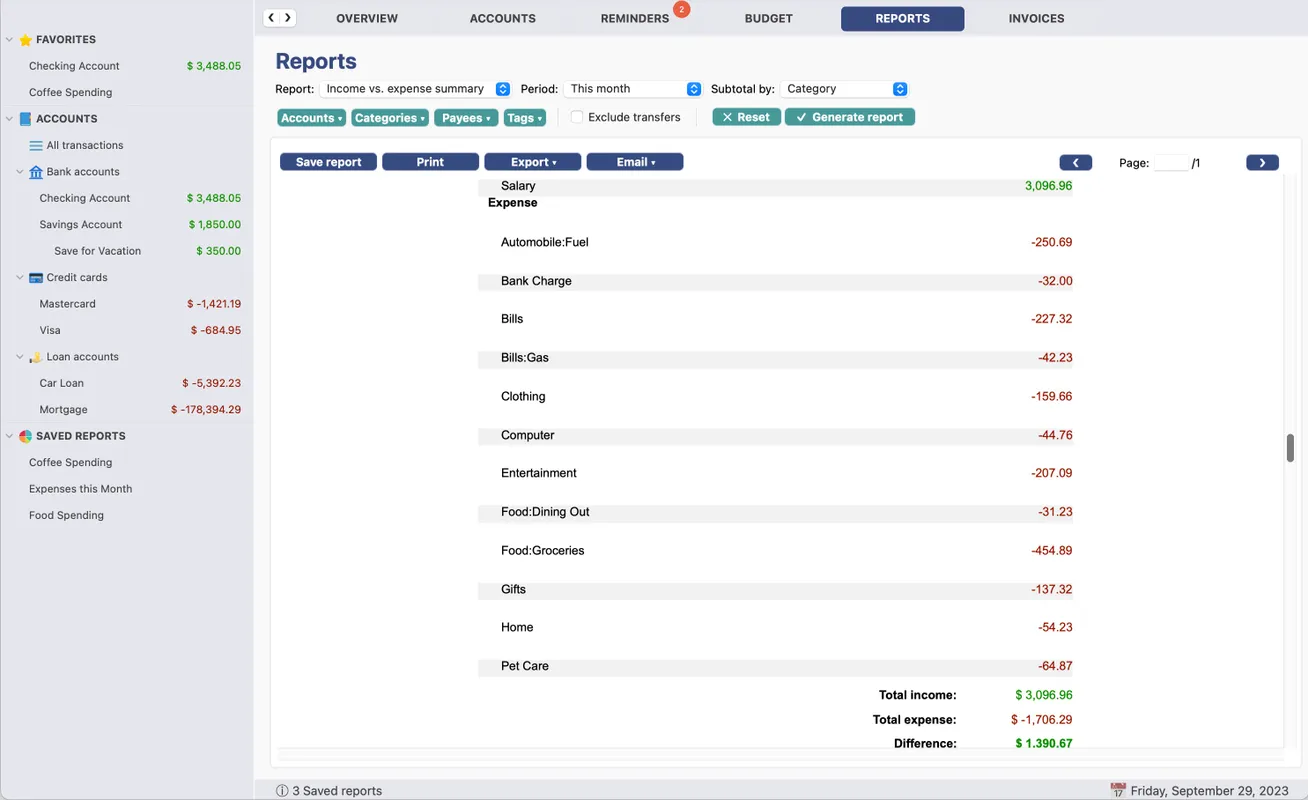Open the Subtotal by dropdown
The height and width of the screenshot is (800, 1308).
pyautogui.click(x=844, y=89)
